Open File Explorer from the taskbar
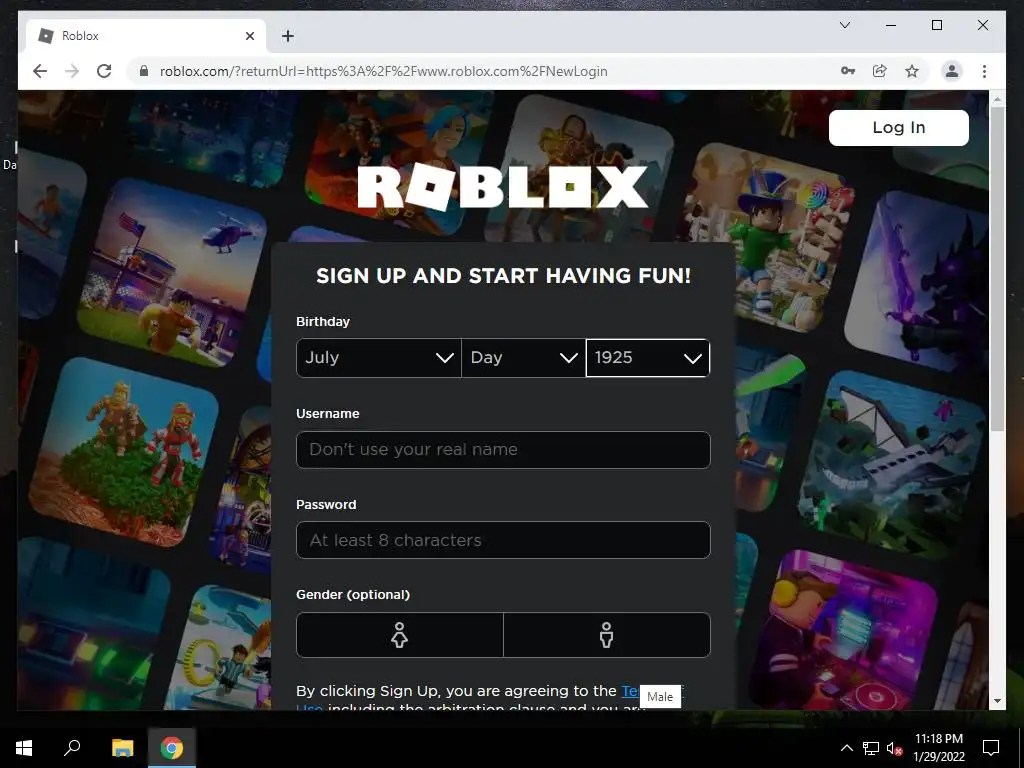Viewport: 1024px width, 768px height. (x=122, y=748)
